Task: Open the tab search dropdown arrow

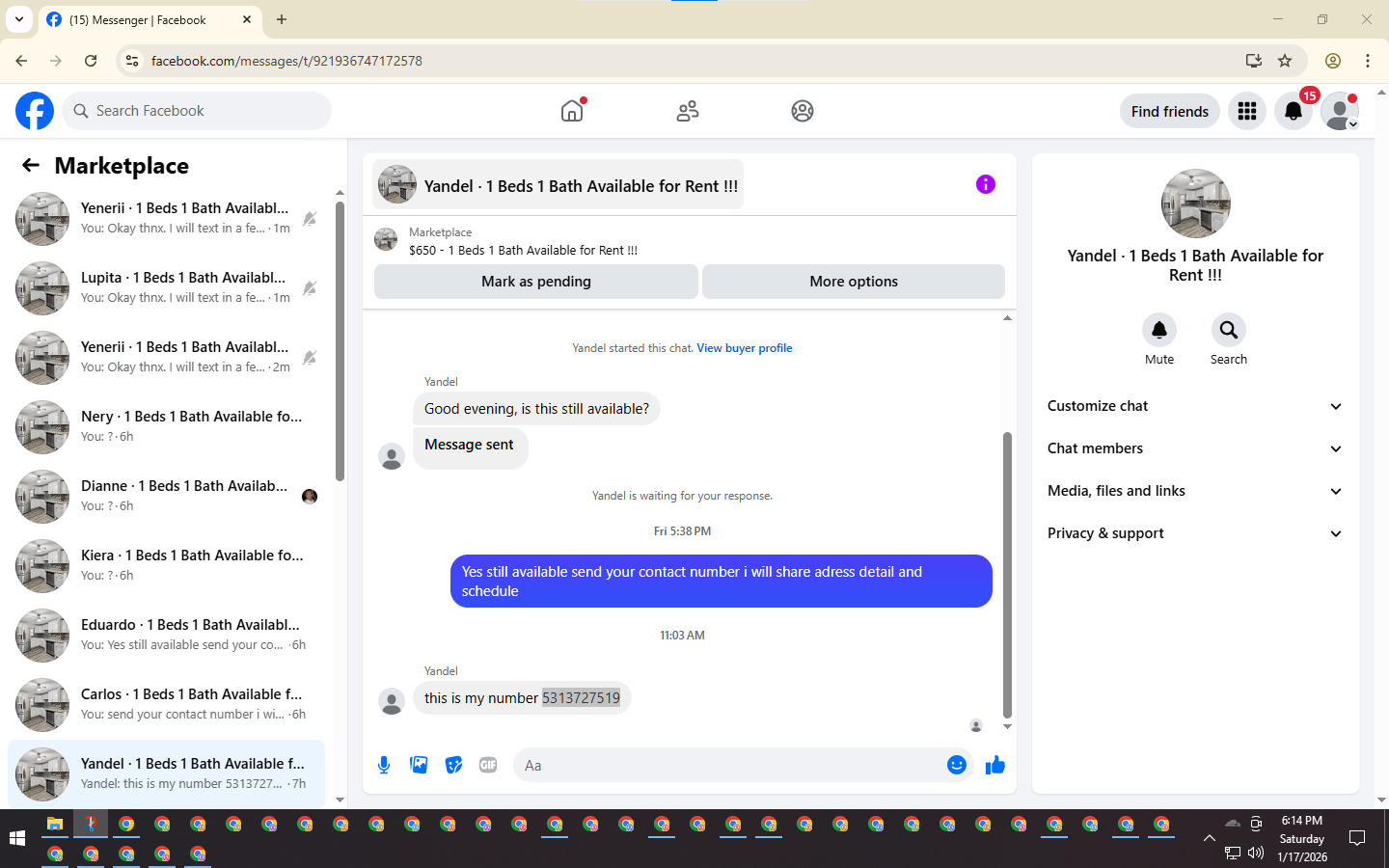Action: [x=18, y=19]
